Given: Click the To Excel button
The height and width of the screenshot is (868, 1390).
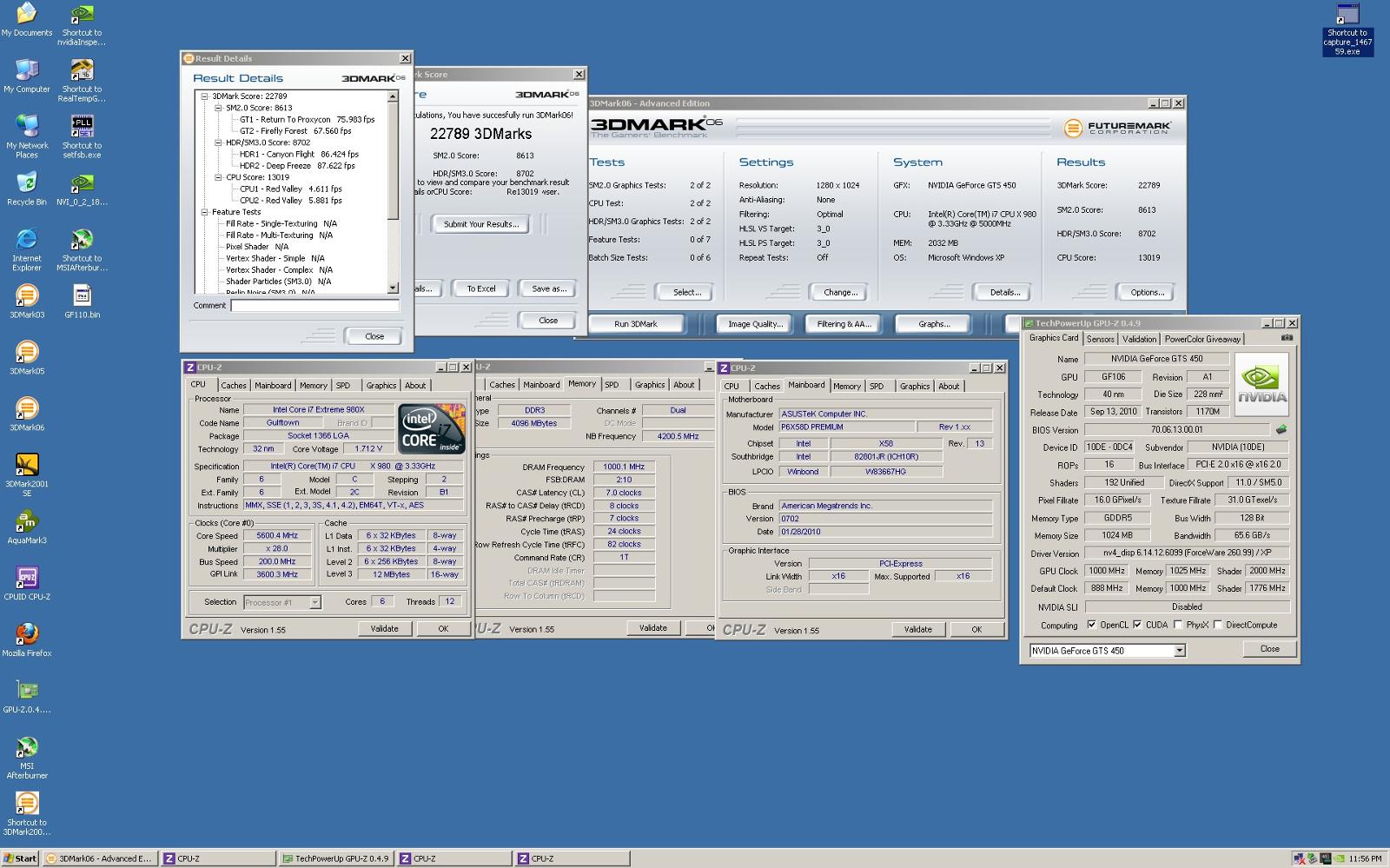Looking at the screenshot, I should tap(481, 288).
